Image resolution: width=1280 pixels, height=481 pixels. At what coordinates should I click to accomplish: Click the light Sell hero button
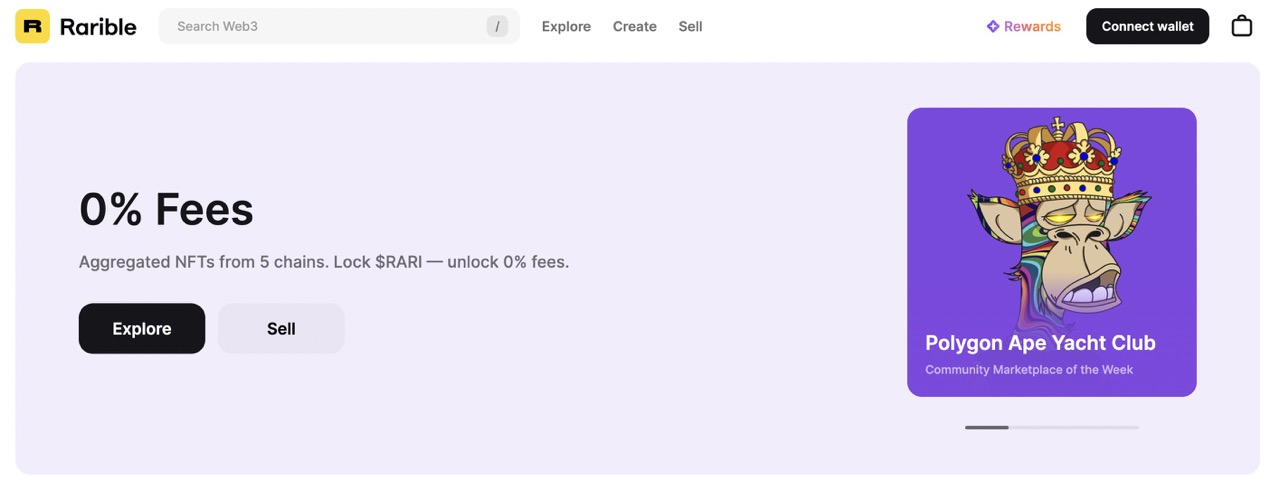[281, 328]
